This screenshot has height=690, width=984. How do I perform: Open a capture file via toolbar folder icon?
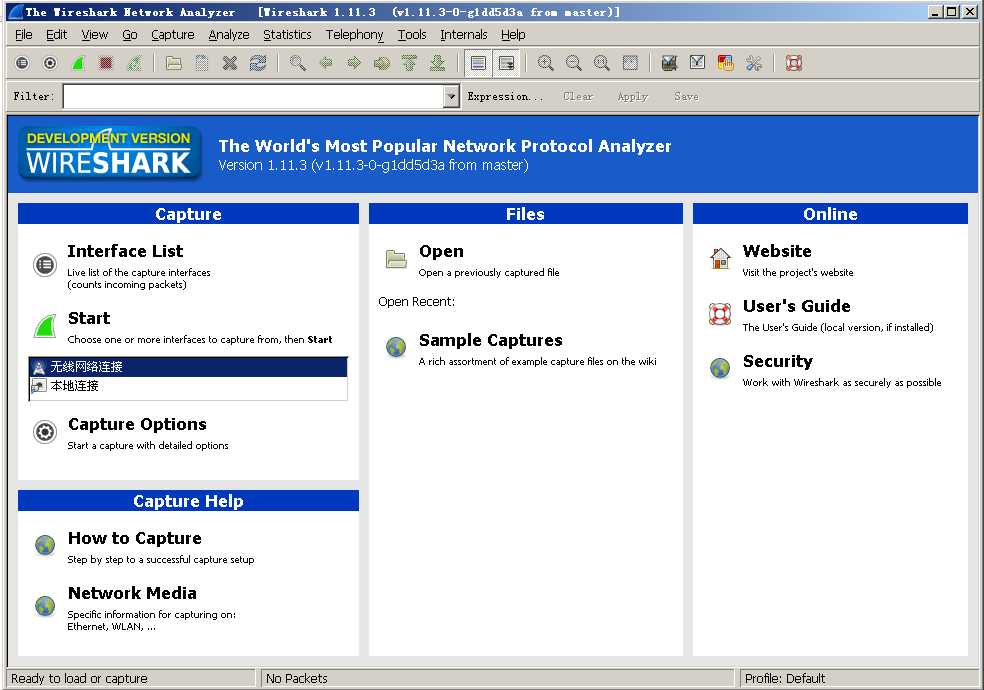pyautogui.click(x=174, y=63)
